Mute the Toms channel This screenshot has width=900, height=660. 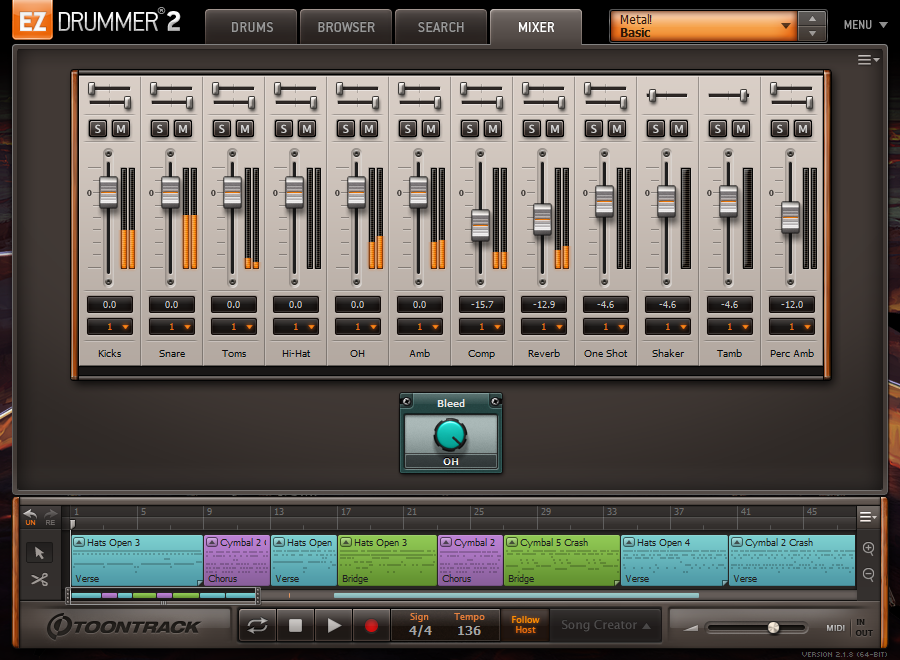click(x=245, y=129)
